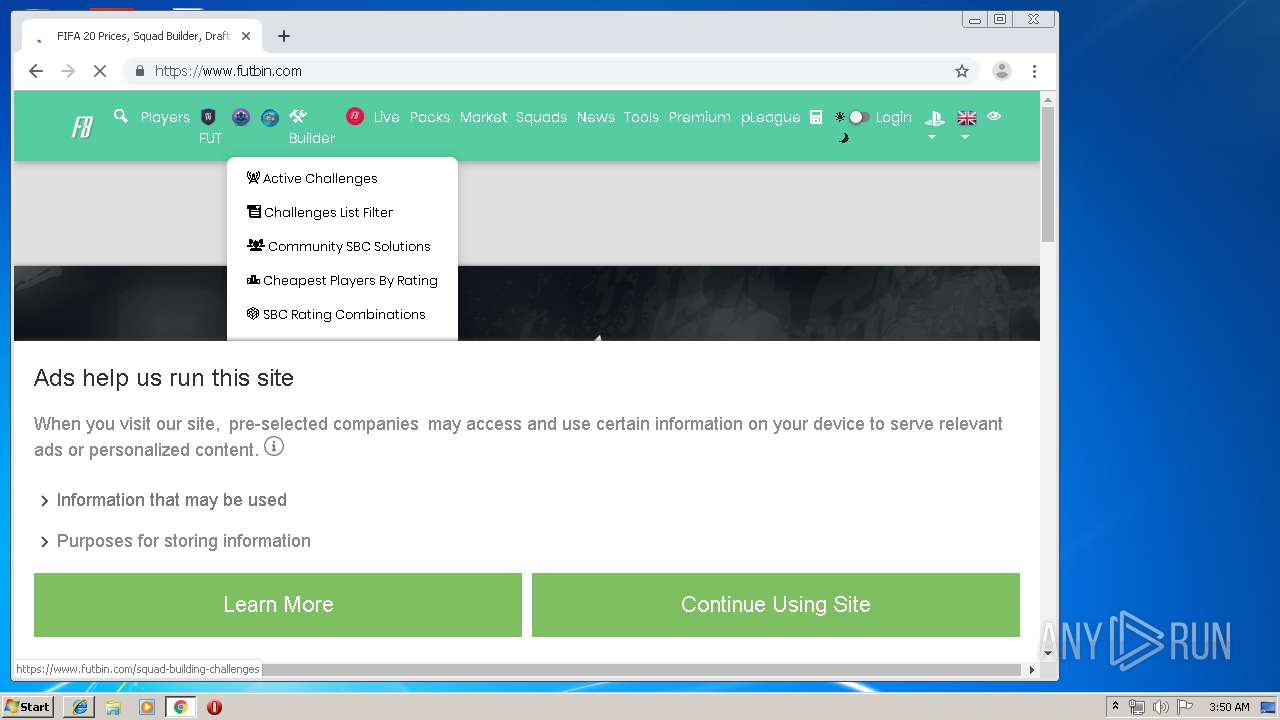Image resolution: width=1280 pixels, height=720 pixels.
Task: Click the horizontal scrollbar thumb
Action: [x=640, y=669]
